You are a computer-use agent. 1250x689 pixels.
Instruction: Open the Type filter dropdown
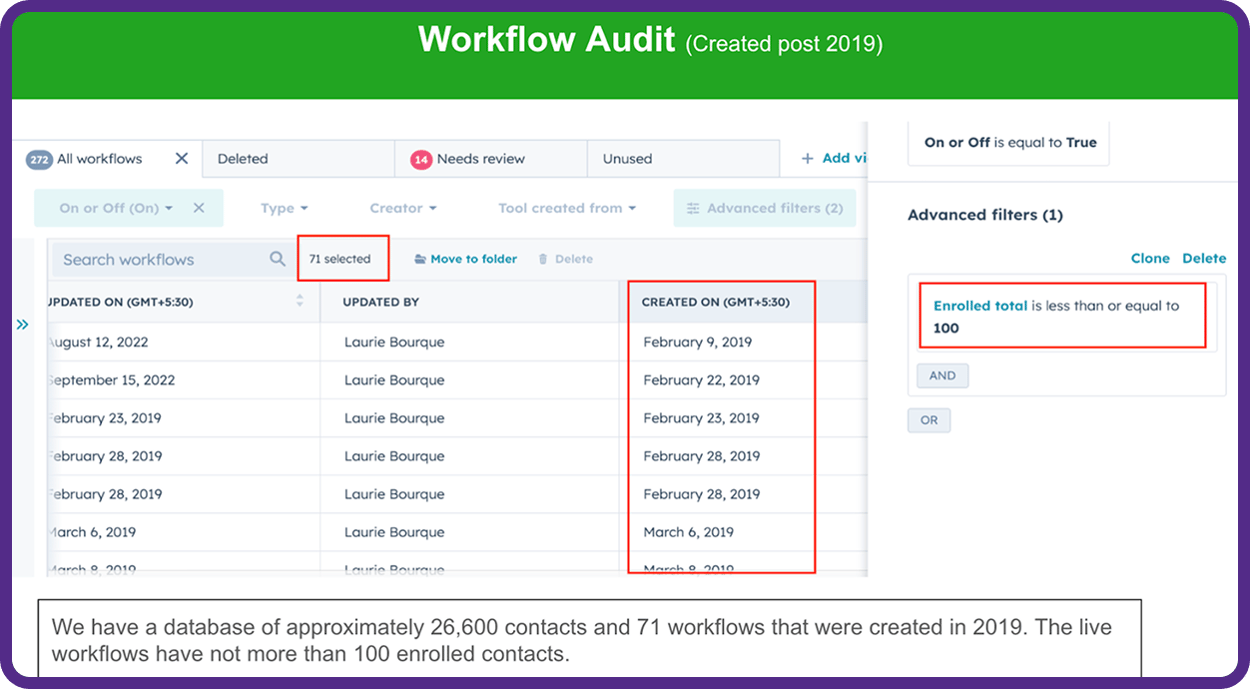[x=284, y=208]
